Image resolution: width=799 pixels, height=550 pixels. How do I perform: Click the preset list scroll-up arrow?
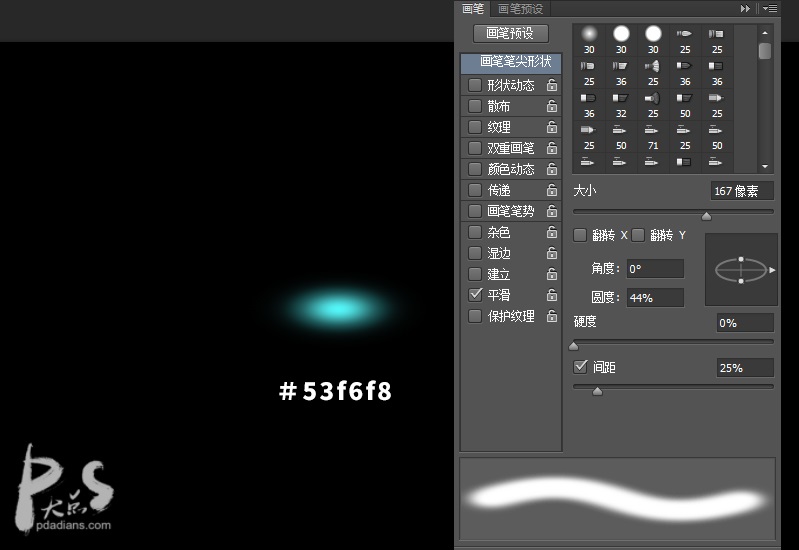click(765, 33)
